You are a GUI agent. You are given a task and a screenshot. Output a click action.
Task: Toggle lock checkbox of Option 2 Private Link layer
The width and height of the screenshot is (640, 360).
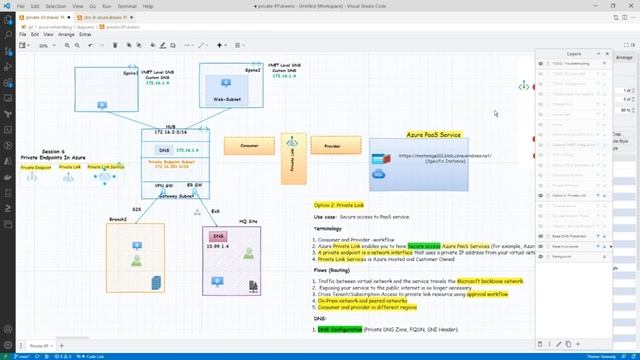coord(548,196)
